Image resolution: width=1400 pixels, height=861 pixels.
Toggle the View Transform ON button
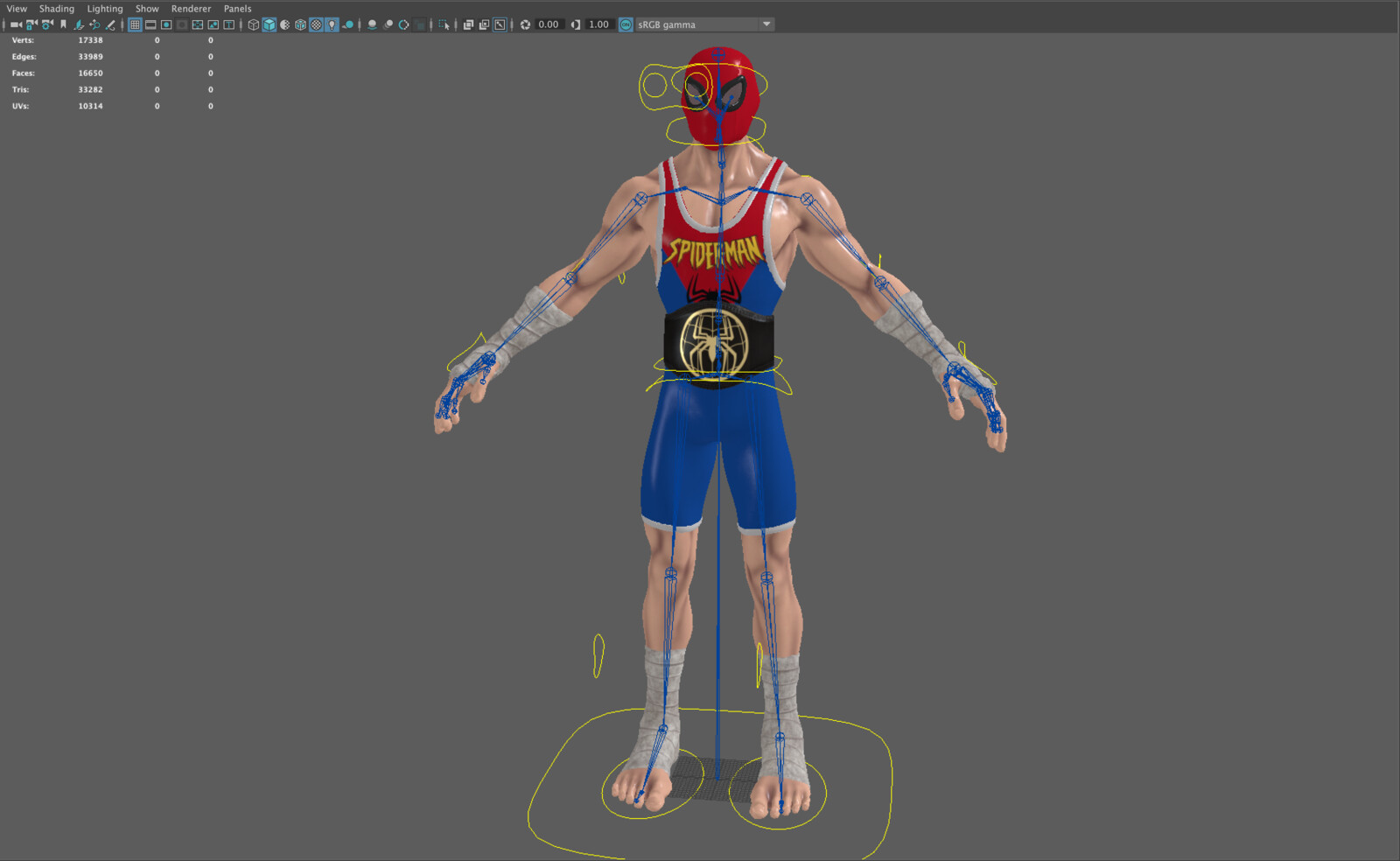626,24
